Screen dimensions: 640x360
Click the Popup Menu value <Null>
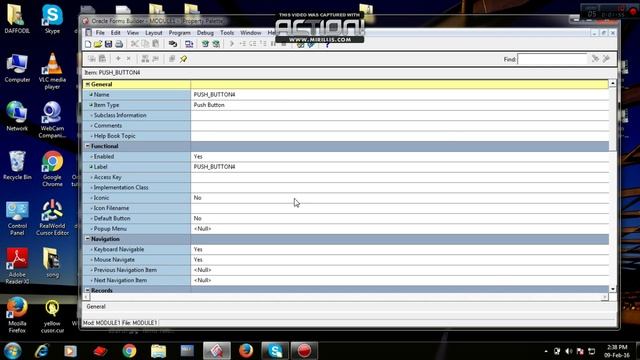coord(202,229)
